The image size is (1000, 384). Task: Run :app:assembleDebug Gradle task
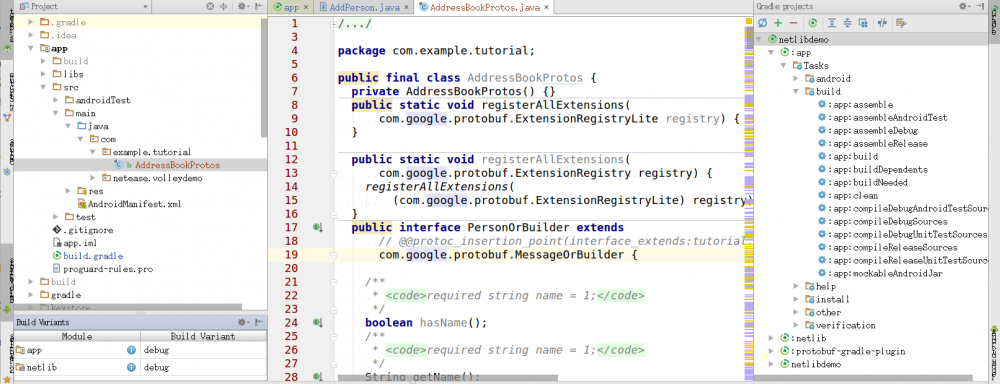[x=869, y=131]
